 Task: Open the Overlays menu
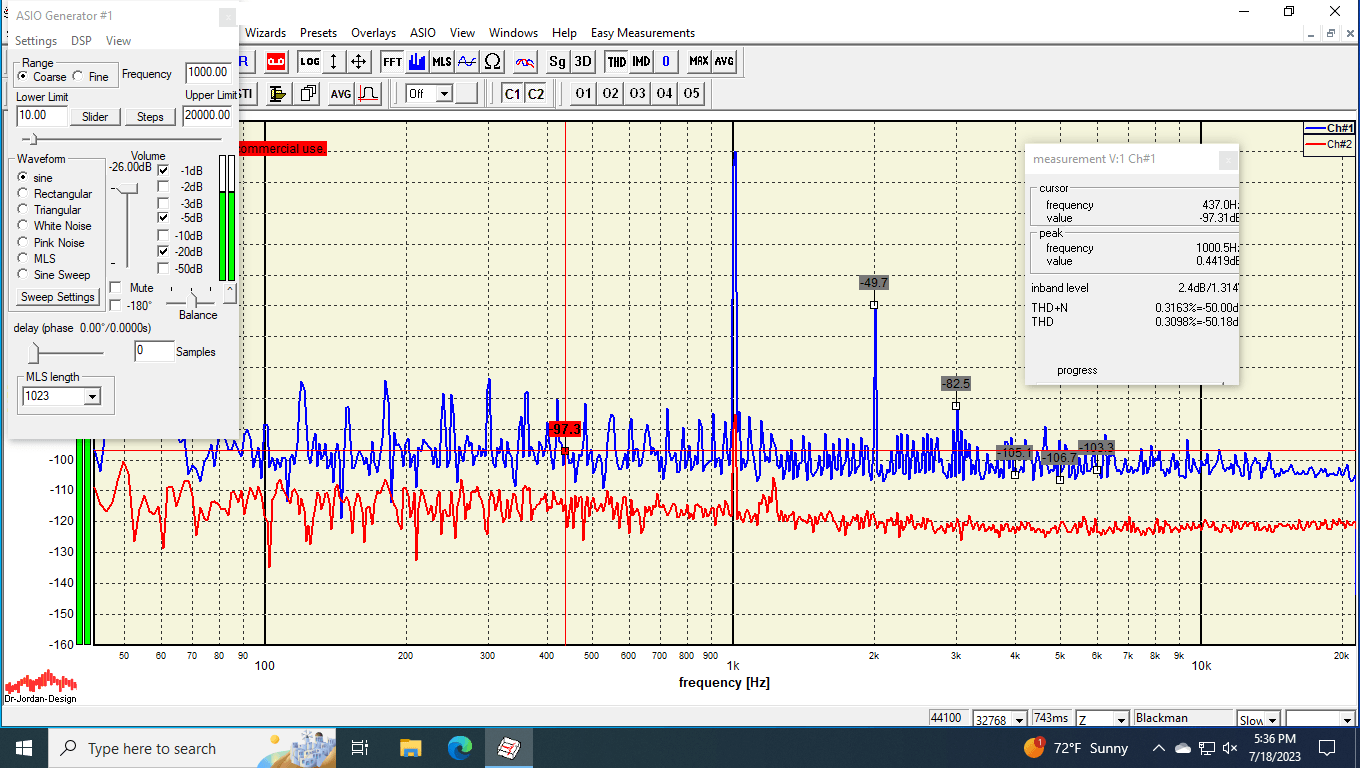[373, 33]
